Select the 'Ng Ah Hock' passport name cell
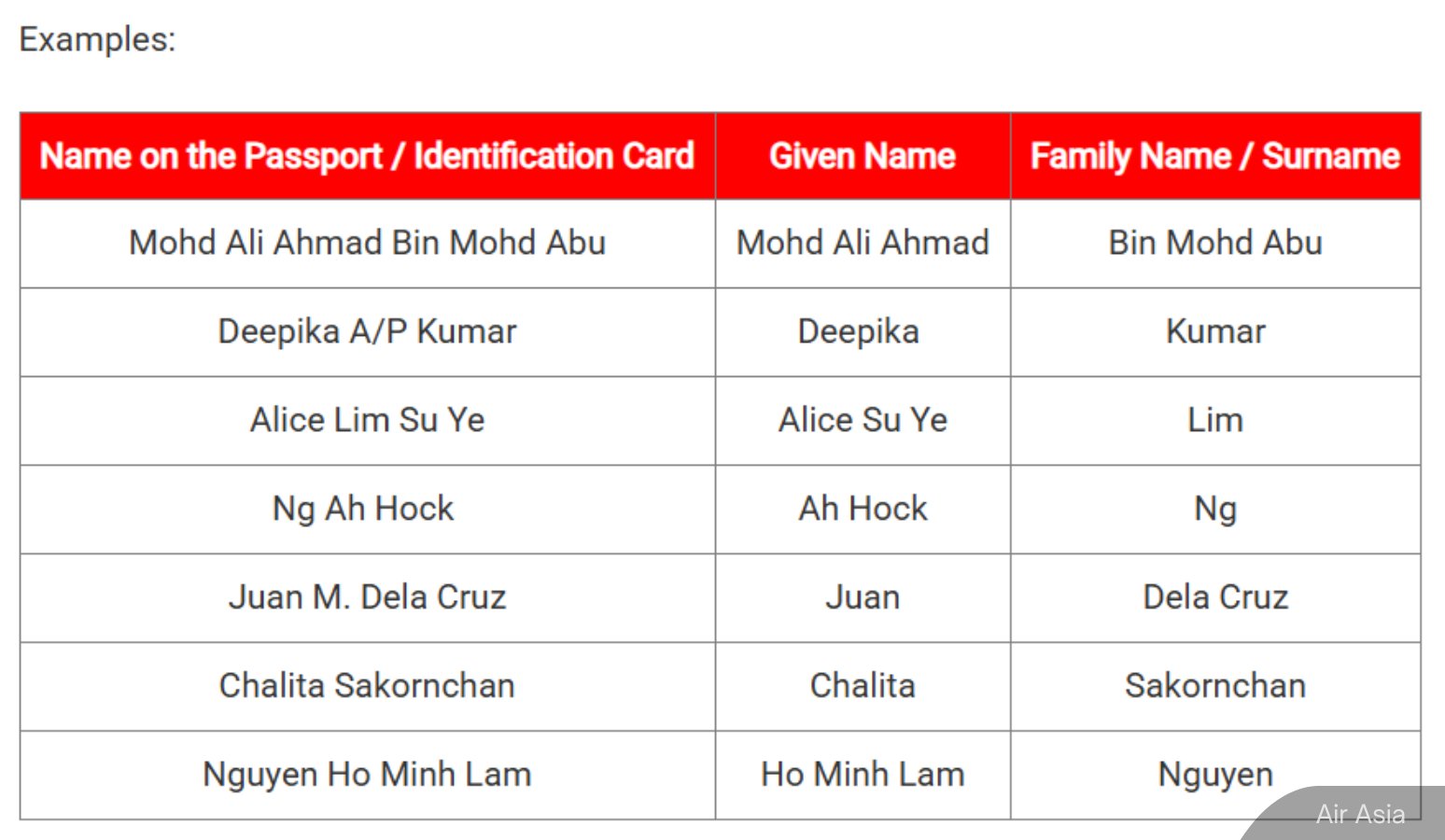The image size is (1445, 840). [368, 510]
